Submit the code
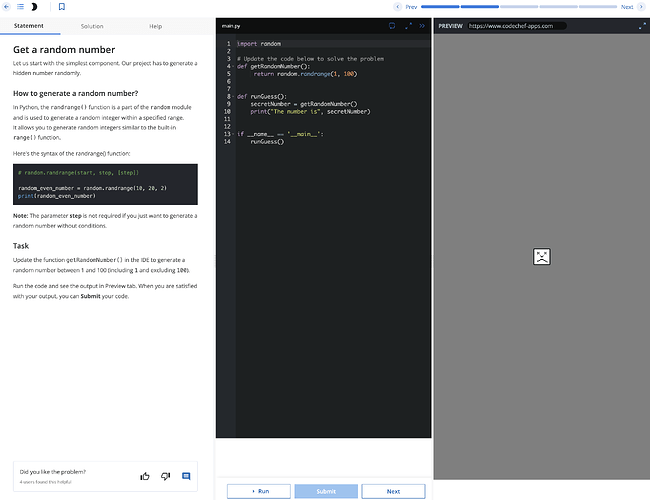The width and height of the screenshot is (650, 500). (326, 491)
